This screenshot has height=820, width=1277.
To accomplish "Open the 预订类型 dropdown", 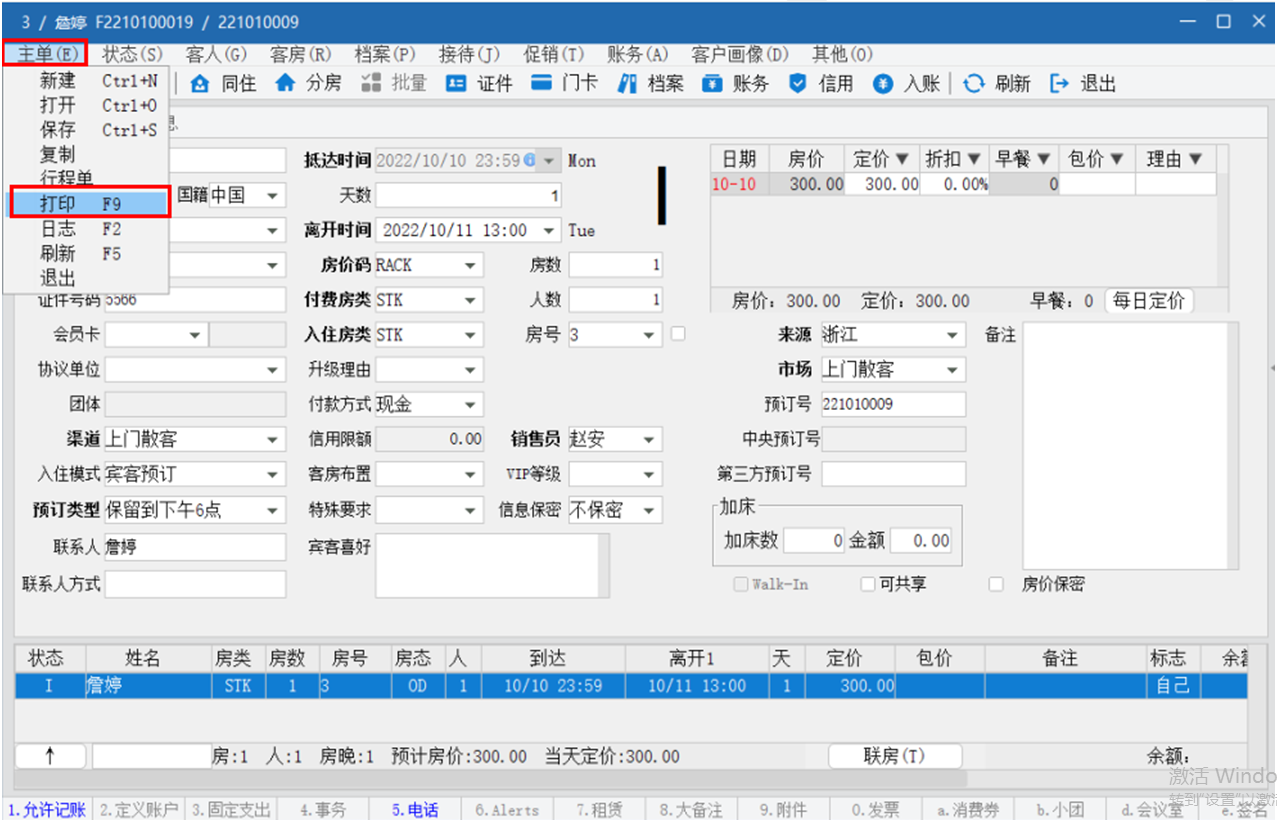I will [273, 510].
